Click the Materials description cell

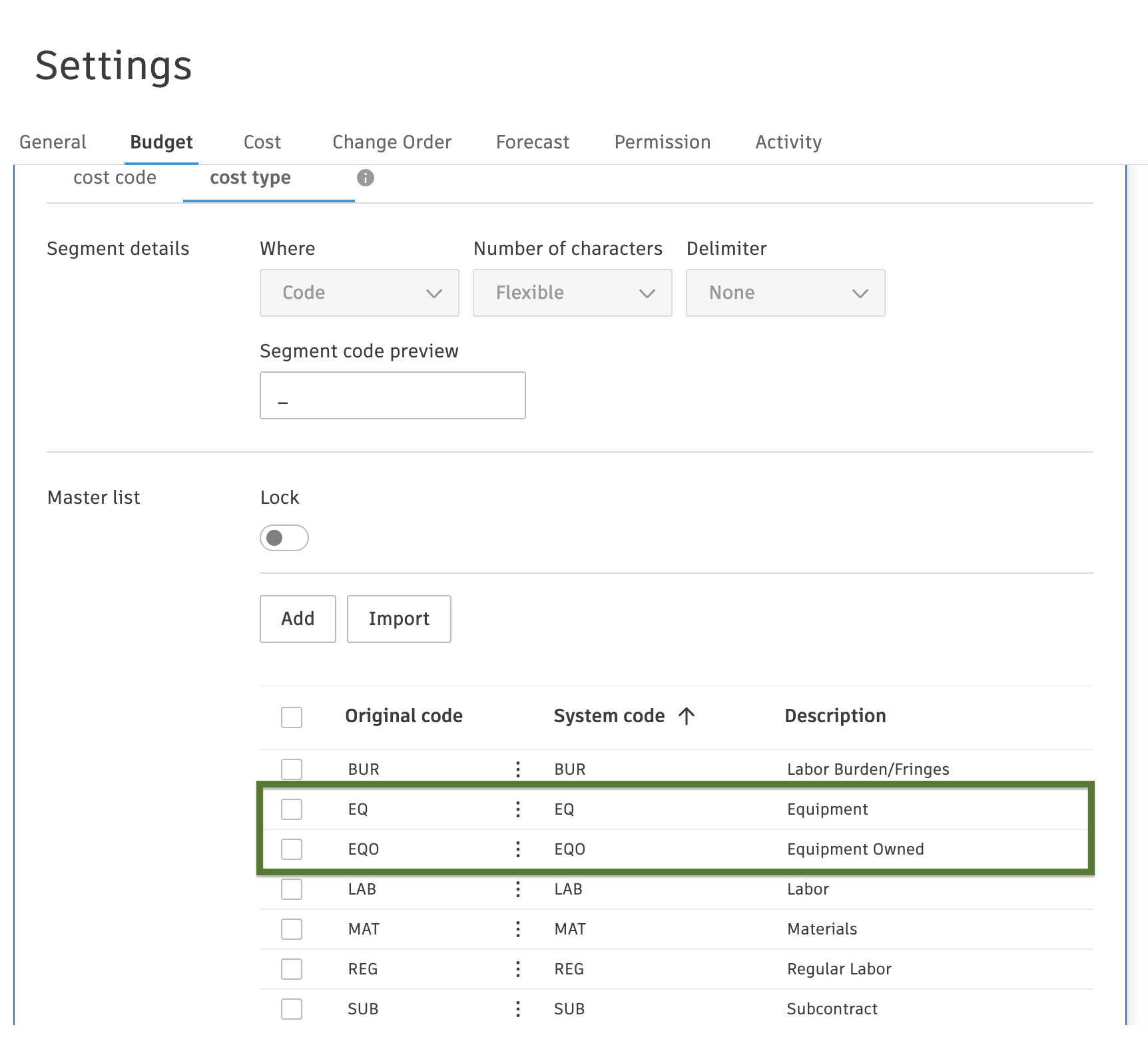coord(822,929)
